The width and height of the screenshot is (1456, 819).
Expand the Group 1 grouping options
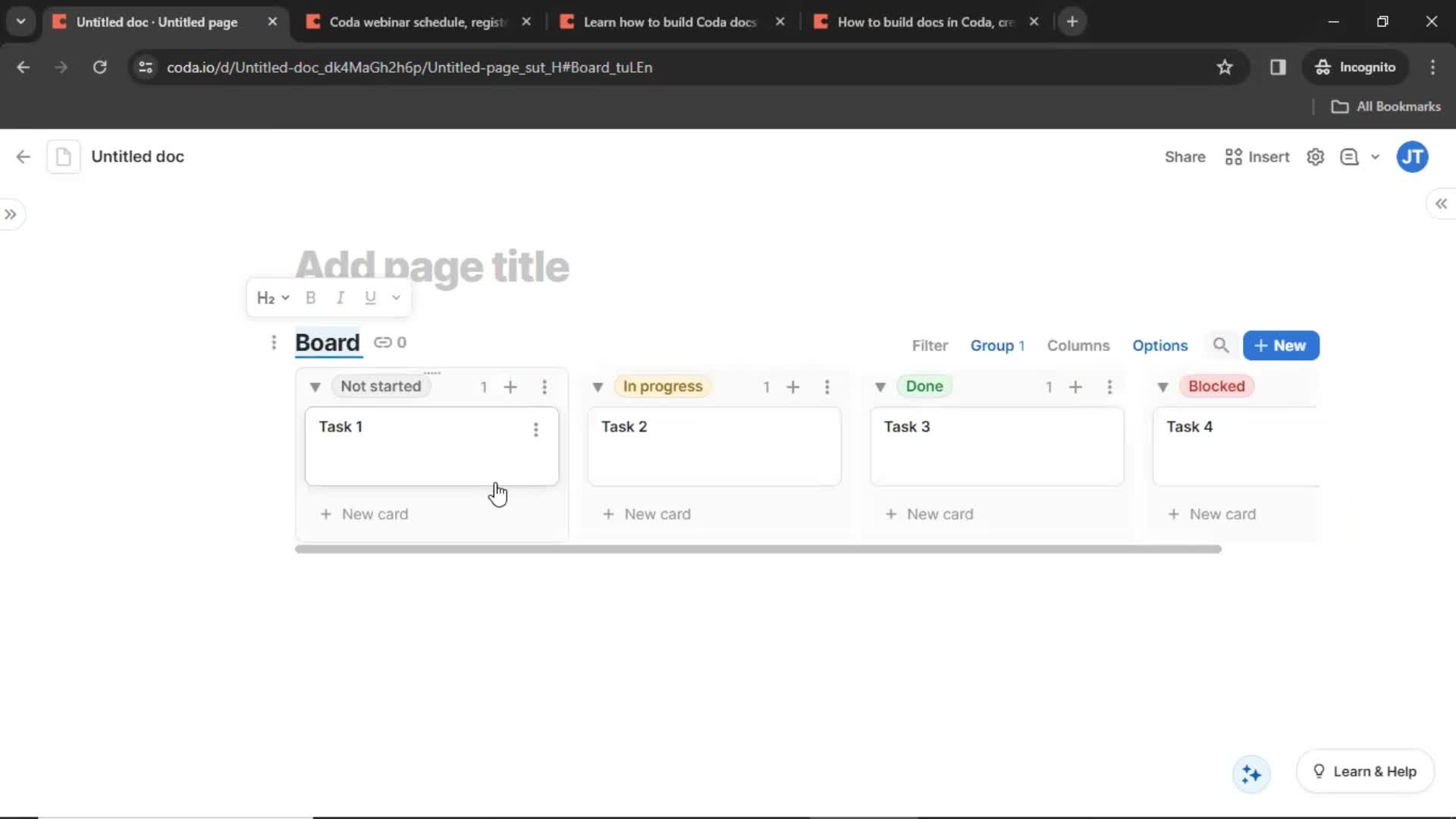[997, 344]
